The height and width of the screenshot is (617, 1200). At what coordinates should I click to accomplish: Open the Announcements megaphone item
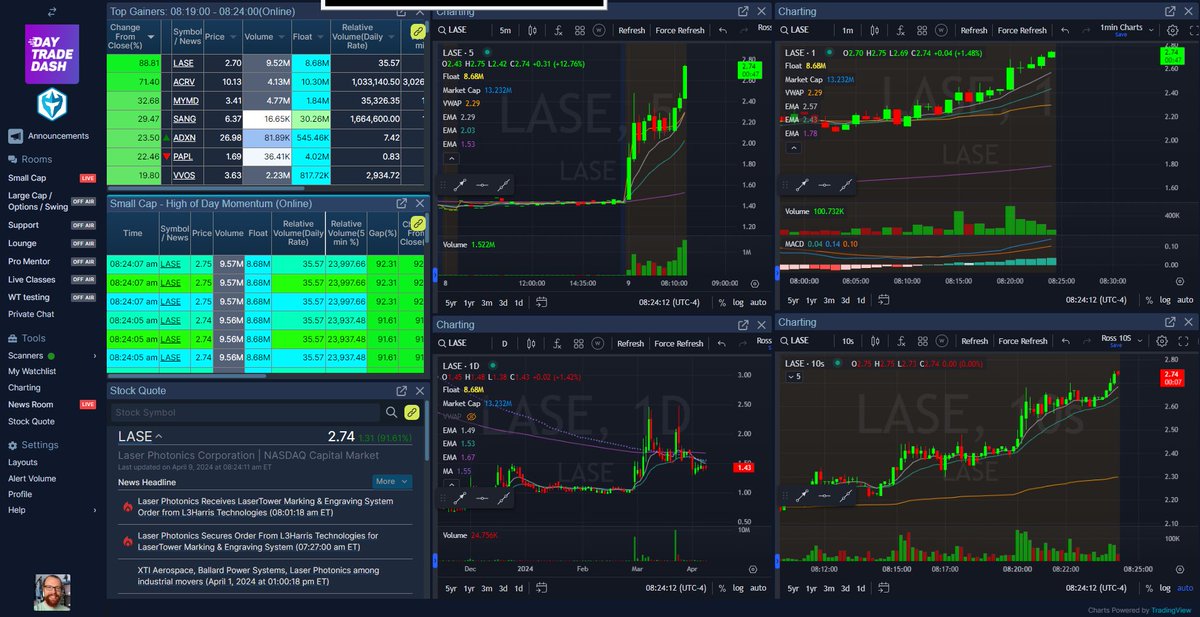tap(49, 136)
